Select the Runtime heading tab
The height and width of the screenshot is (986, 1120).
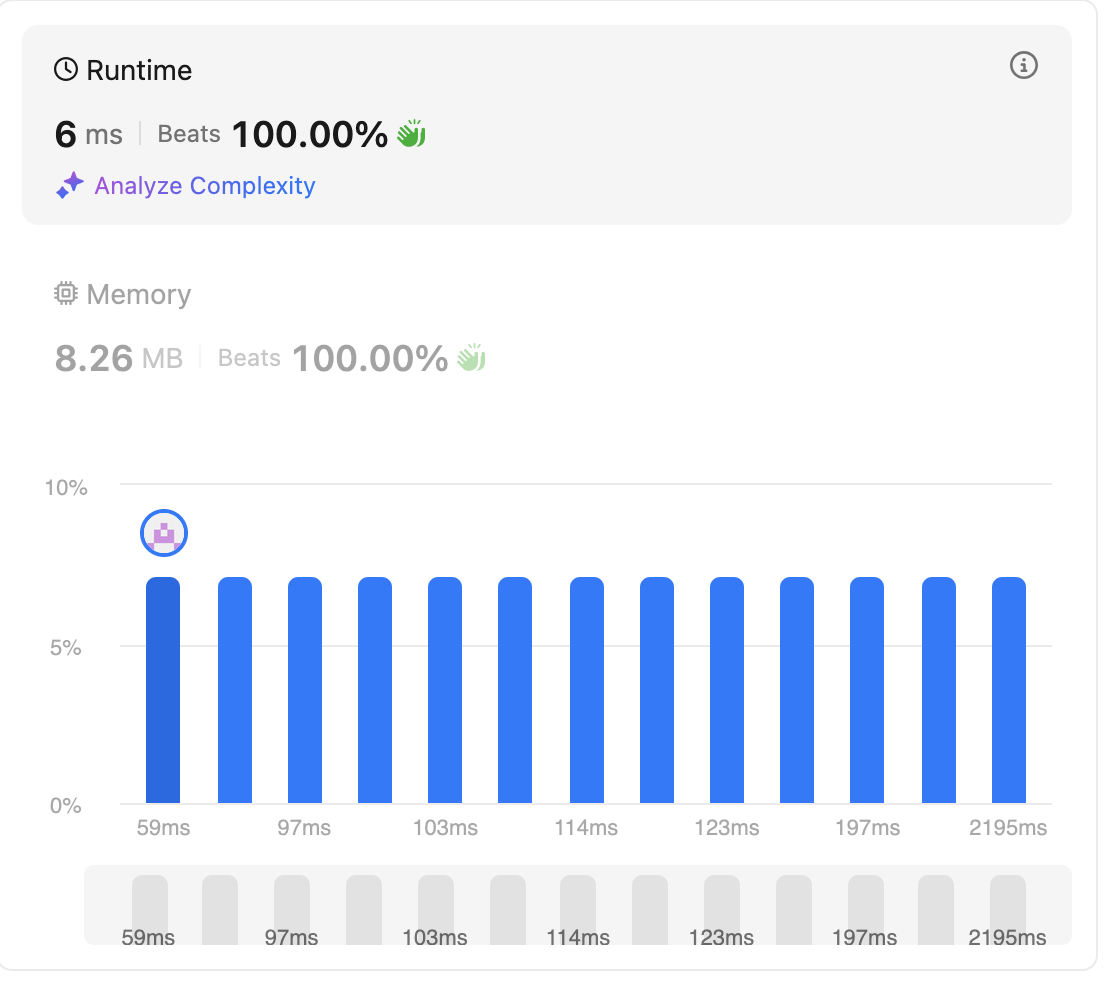(x=138, y=70)
